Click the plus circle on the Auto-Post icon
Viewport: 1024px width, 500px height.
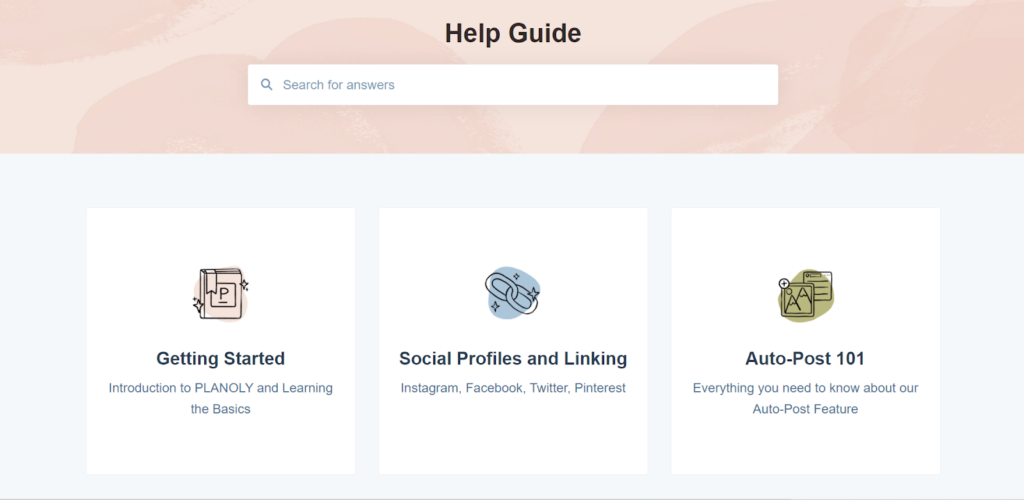coord(784,283)
